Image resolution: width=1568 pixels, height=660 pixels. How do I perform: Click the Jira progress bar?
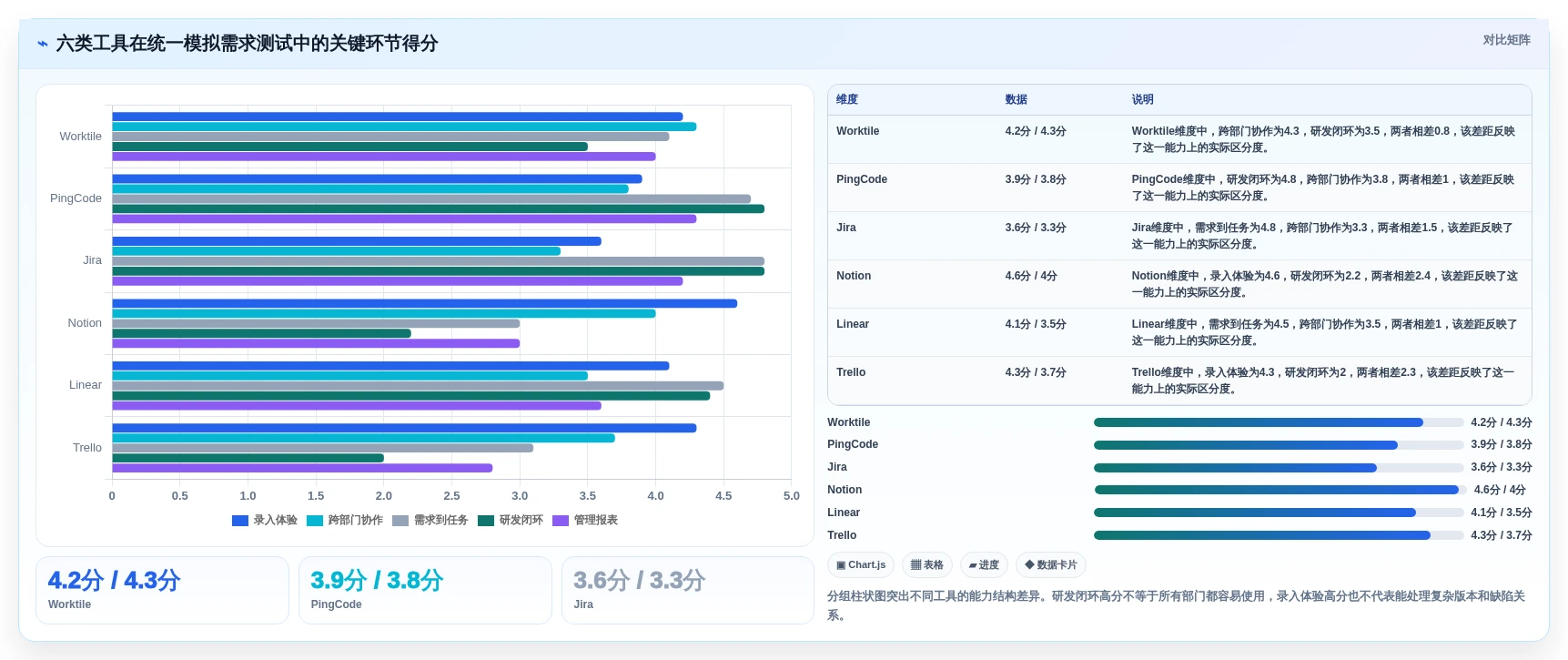(x=1279, y=468)
